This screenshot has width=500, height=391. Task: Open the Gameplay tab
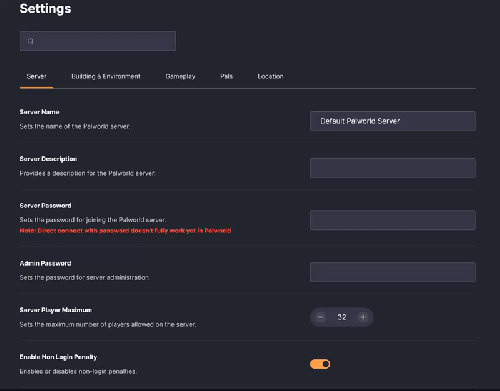[180, 76]
